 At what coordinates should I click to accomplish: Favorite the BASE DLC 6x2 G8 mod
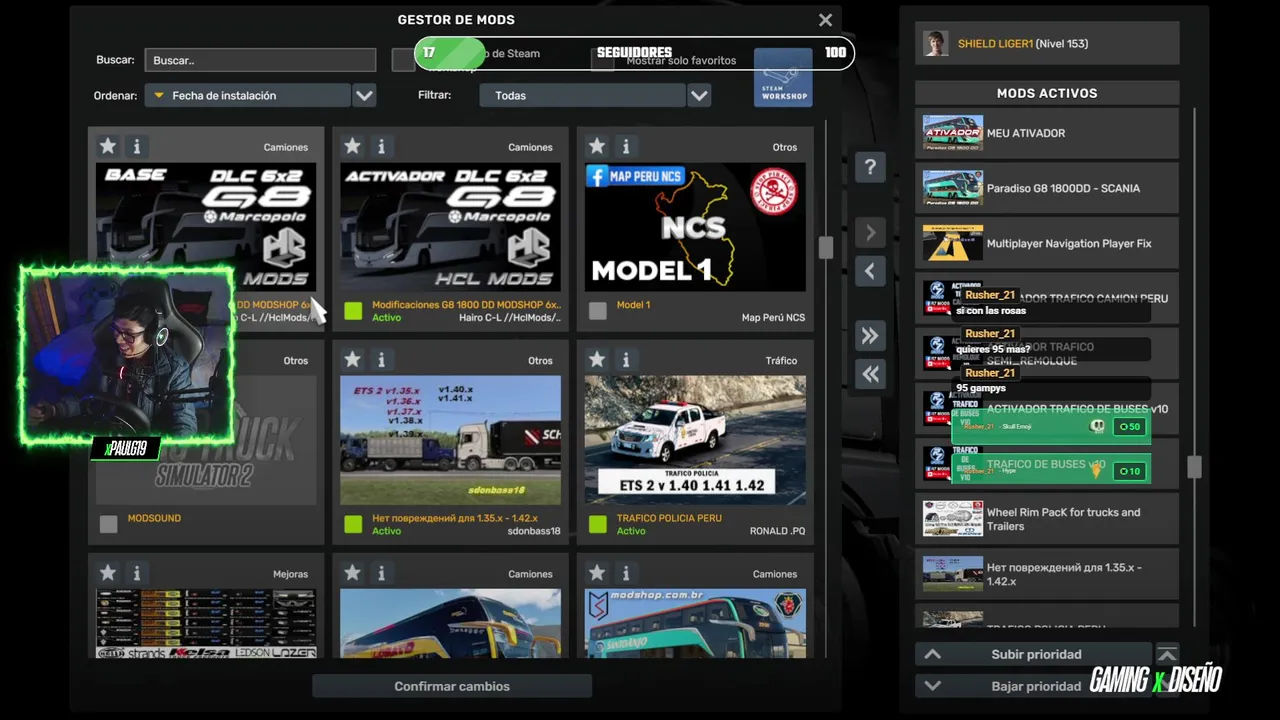point(108,146)
